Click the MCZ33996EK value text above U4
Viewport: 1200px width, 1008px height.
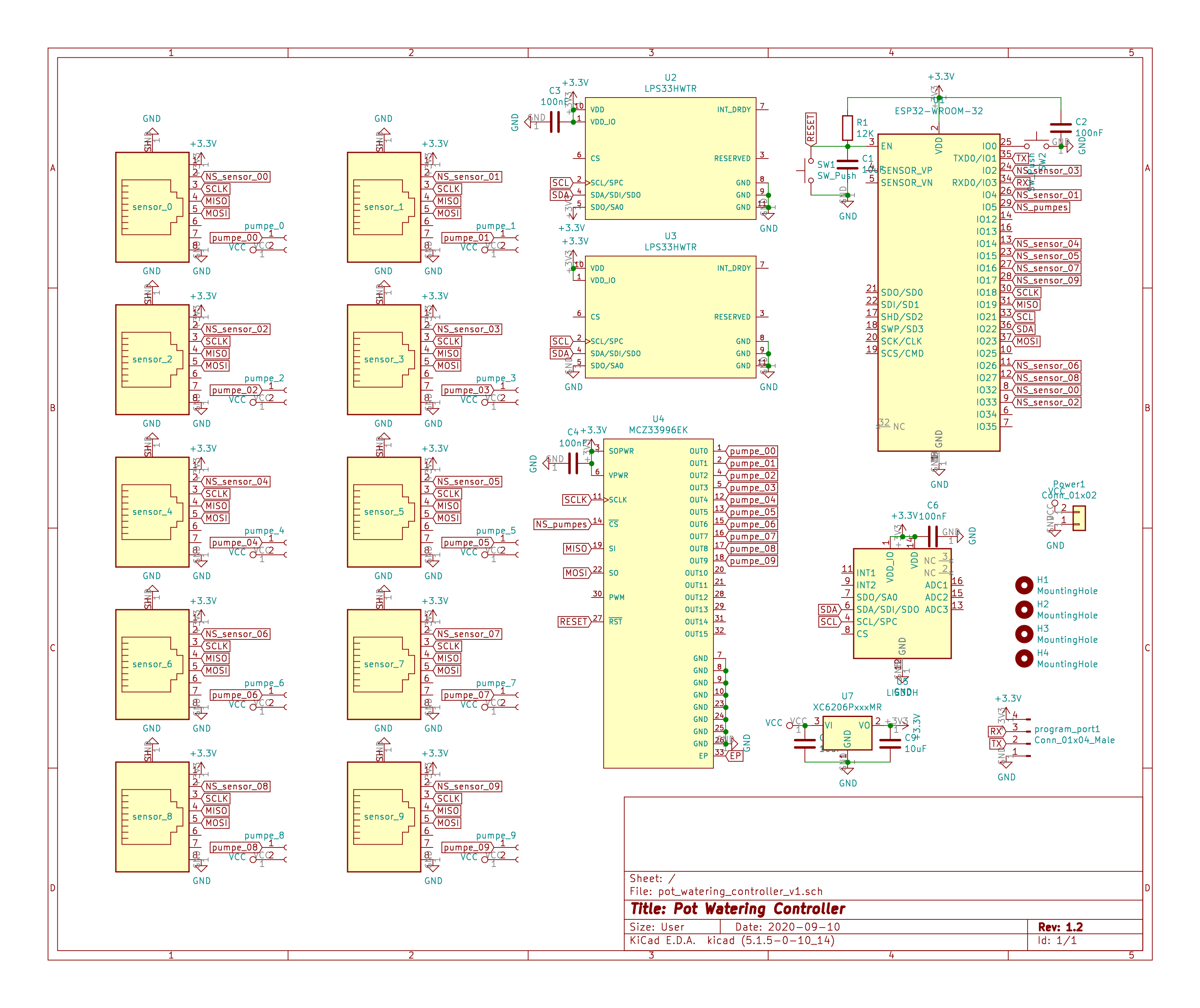pyautogui.click(x=658, y=430)
